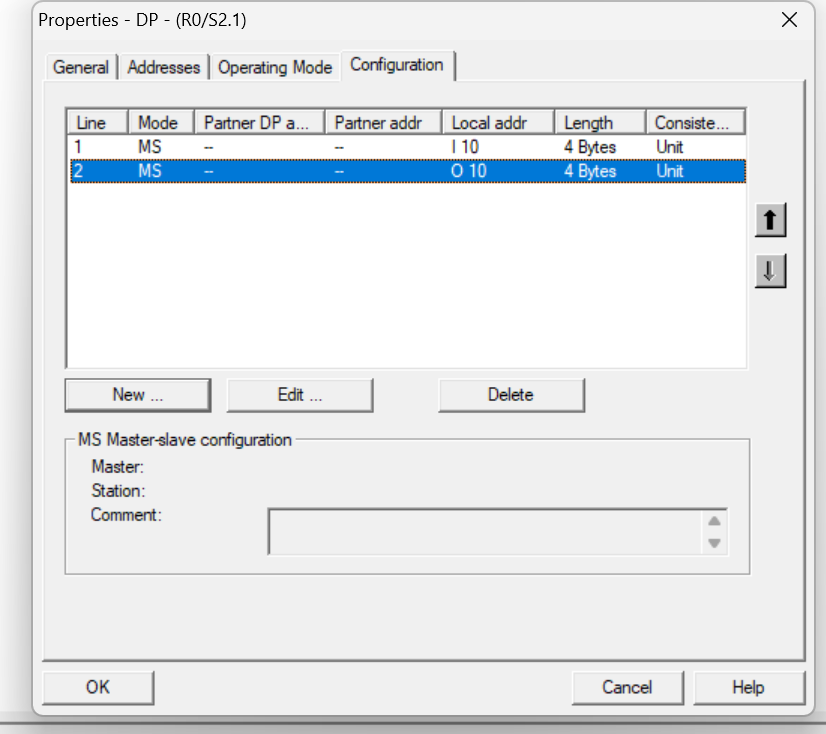The height and width of the screenshot is (734, 826).
Task: Click the 4 Bytes length in row 2
Action: 590,171
